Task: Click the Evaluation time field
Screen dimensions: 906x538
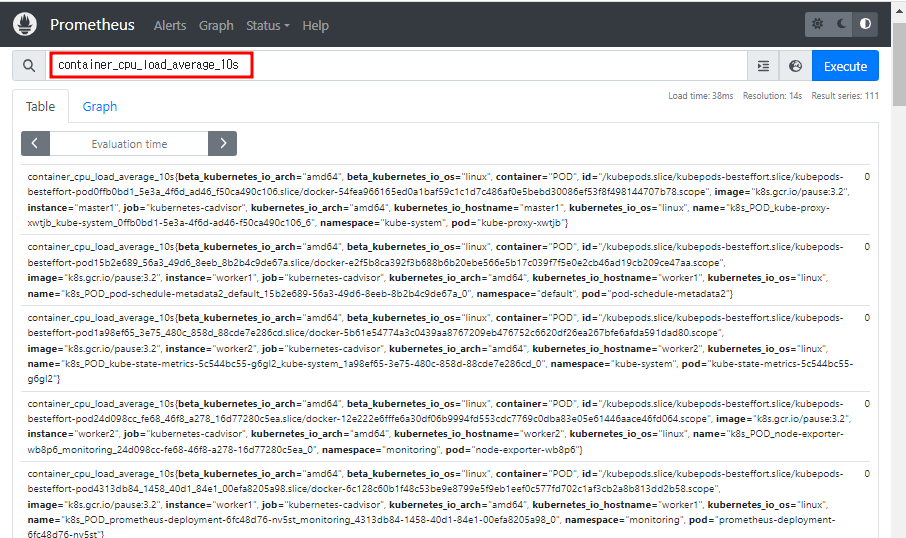Action: coord(129,143)
